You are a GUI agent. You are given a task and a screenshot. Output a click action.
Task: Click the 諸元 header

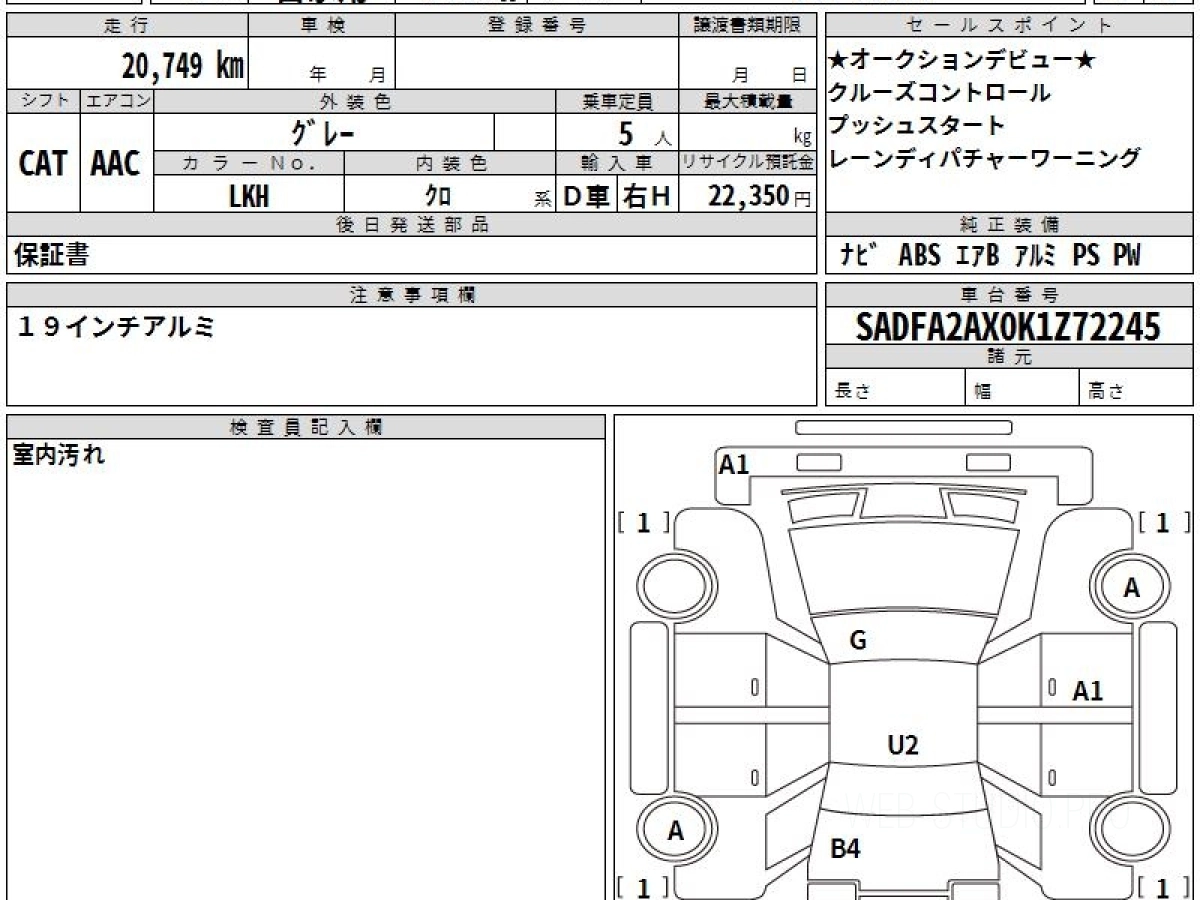tap(1009, 358)
